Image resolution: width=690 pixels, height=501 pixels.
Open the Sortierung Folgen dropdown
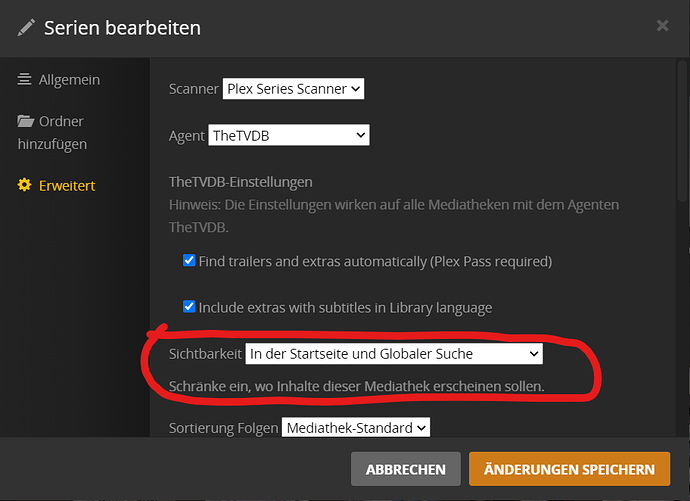356,428
